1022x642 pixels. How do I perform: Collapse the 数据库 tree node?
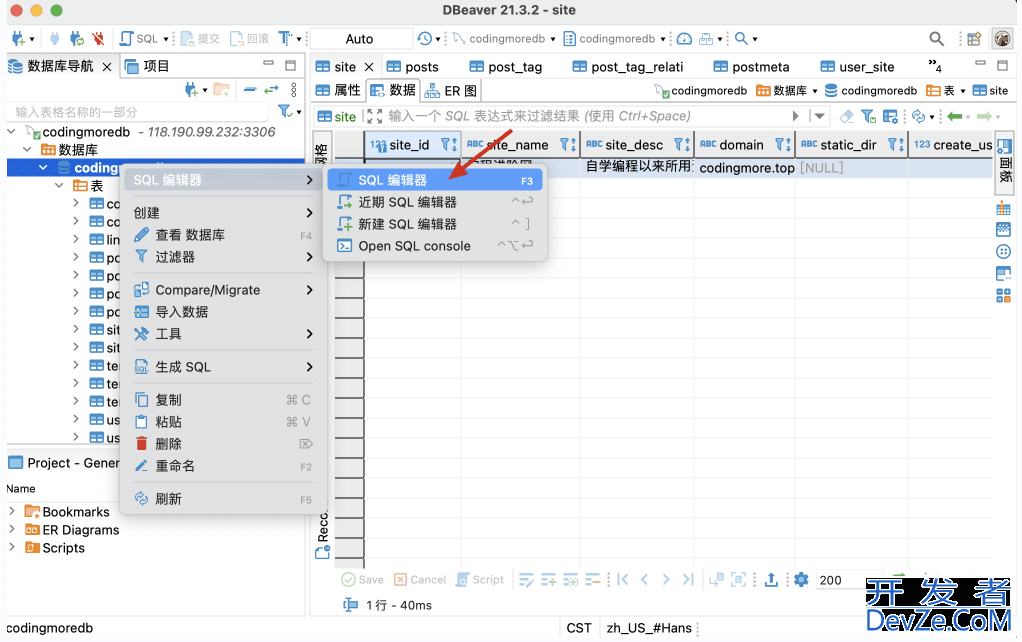pos(27,149)
